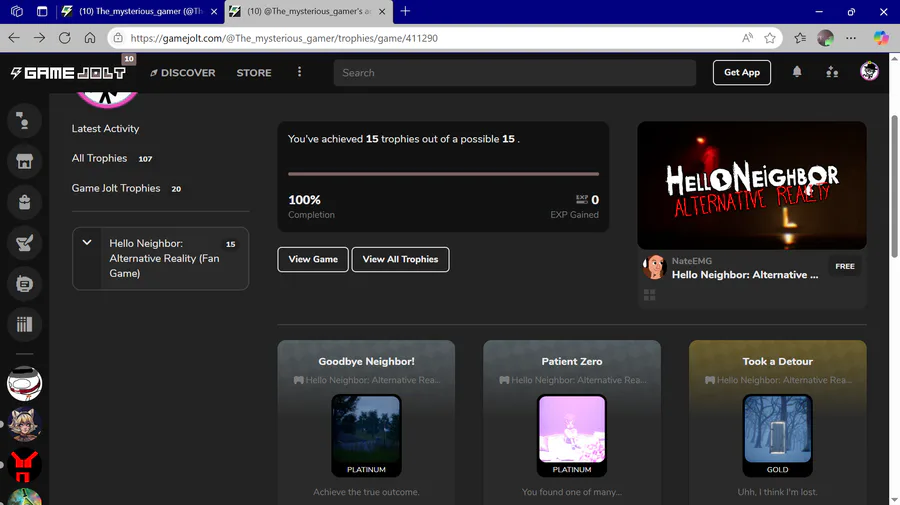Click the Took a Detour trophy title
The width and height of the screenshot is (900, 505).
tap(777, 362)
